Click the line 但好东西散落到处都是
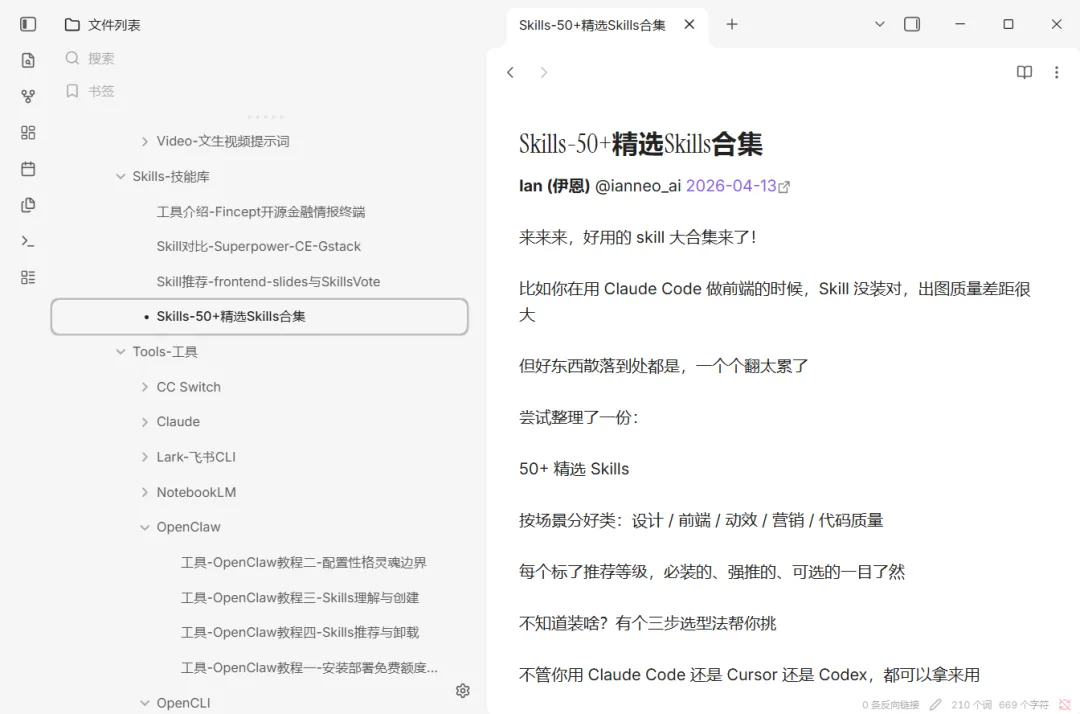 tap(663, 366)
